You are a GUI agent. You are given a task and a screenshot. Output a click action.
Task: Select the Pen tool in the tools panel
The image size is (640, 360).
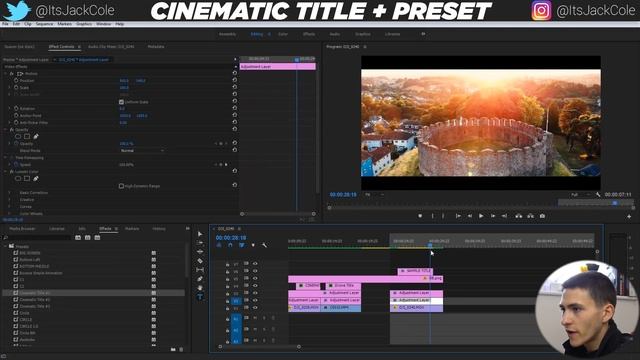point(200,279)
